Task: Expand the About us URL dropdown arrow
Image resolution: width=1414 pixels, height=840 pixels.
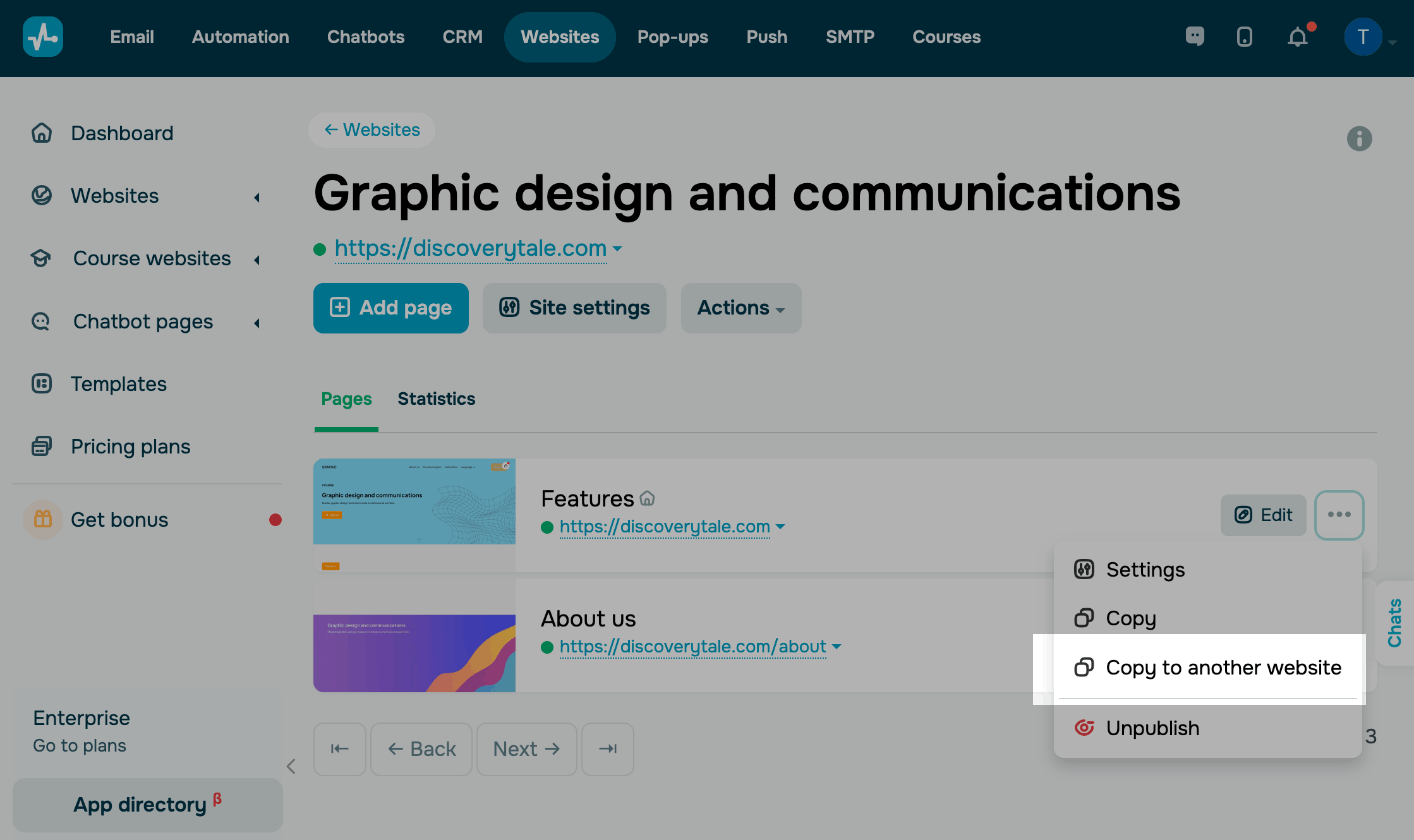Action: tap(837, 647)
